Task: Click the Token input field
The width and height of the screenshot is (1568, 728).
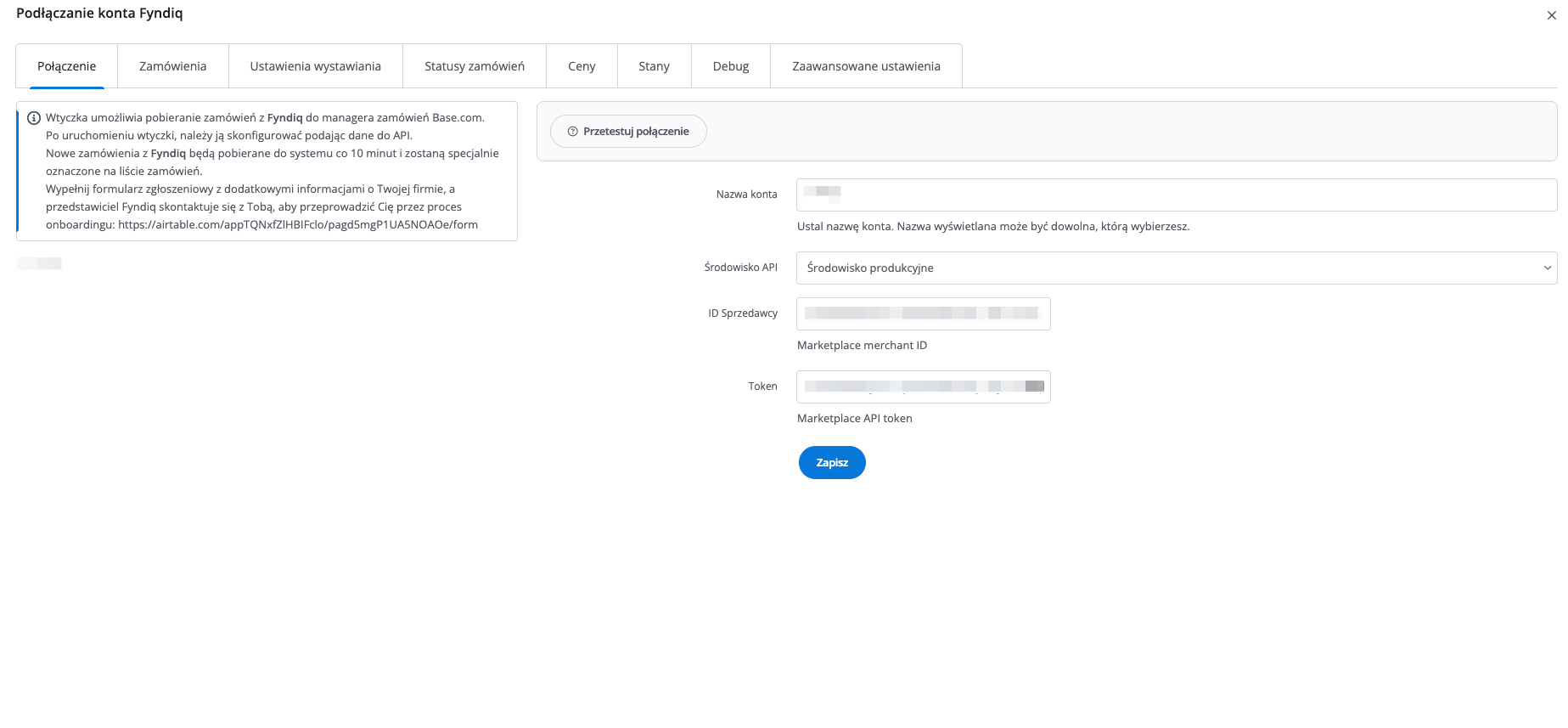Action: (923, 387)
